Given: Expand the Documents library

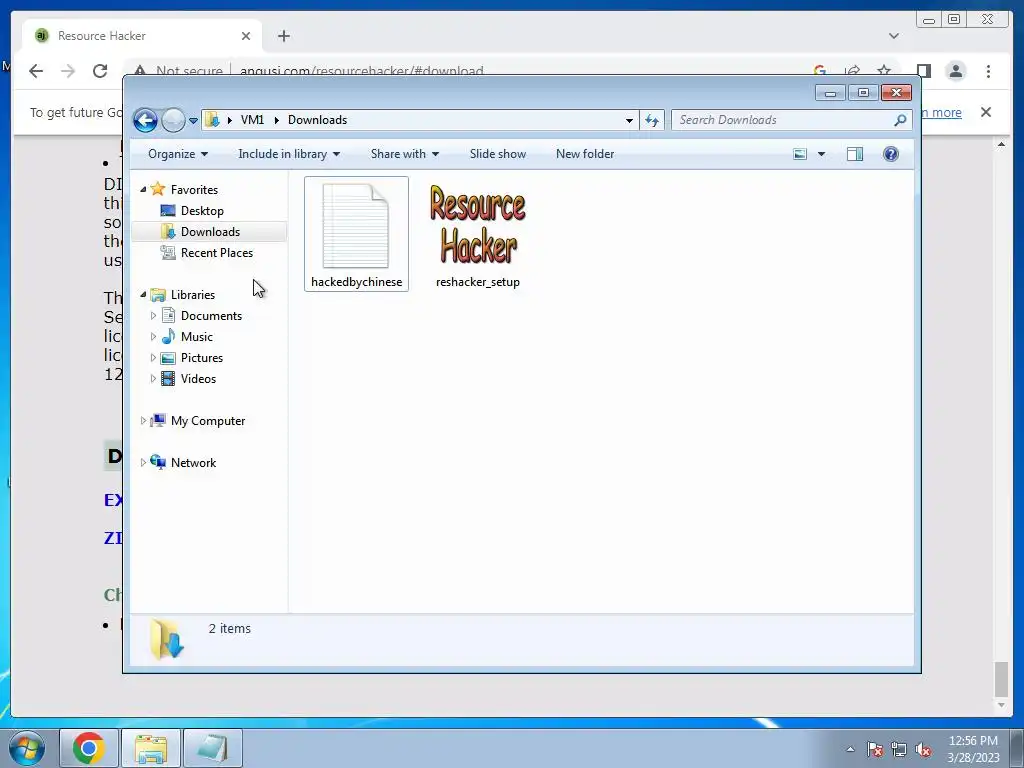Looking at the screenshot, I should click(153, 315).
